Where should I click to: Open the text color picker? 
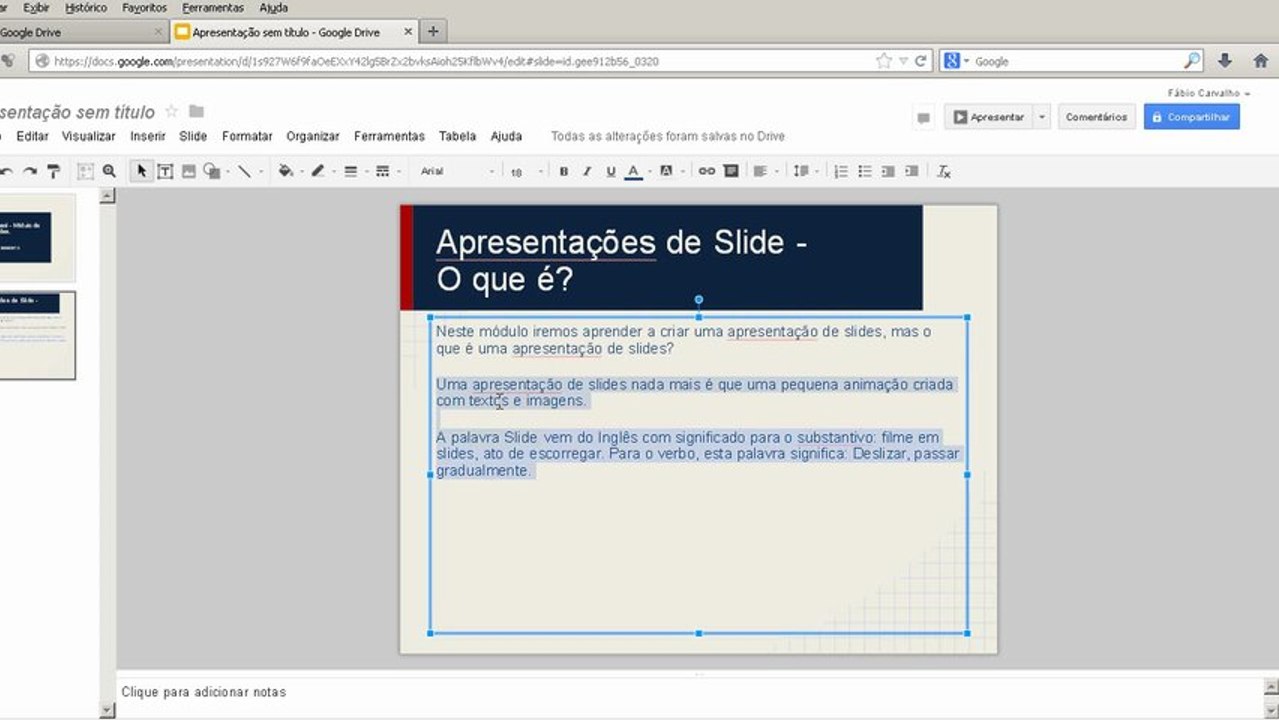coord(633,171)
